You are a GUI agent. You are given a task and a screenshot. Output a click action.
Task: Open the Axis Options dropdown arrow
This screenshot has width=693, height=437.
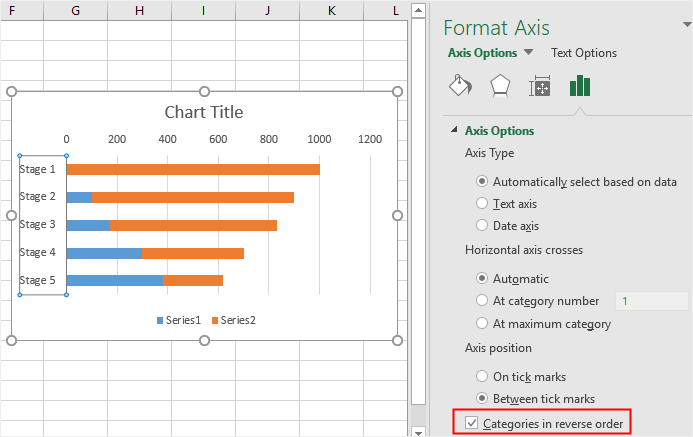pos(528,53)
